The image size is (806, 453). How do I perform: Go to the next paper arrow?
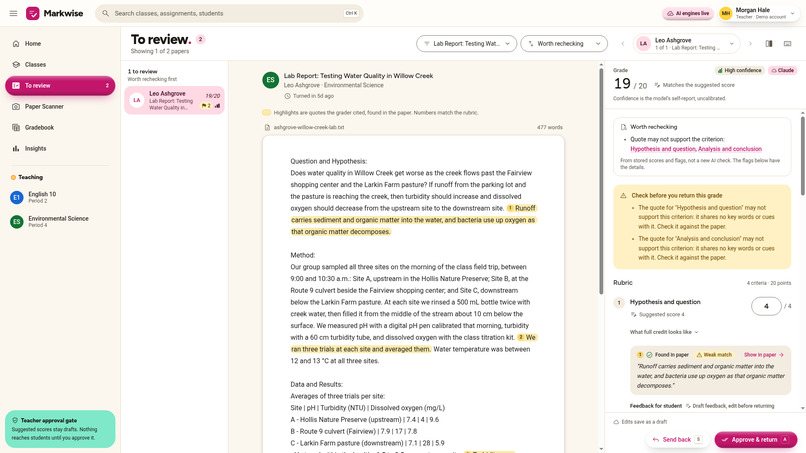click(750, 44)
